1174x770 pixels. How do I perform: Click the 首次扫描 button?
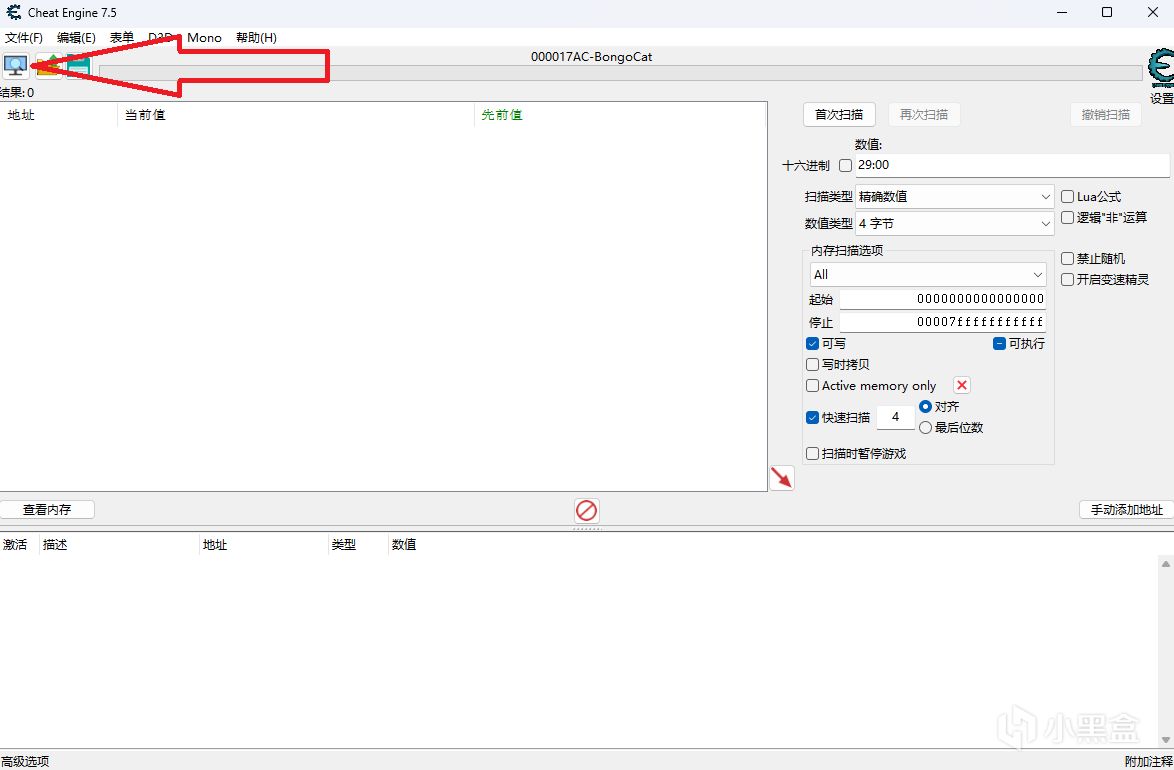click(x=839, y=115)
